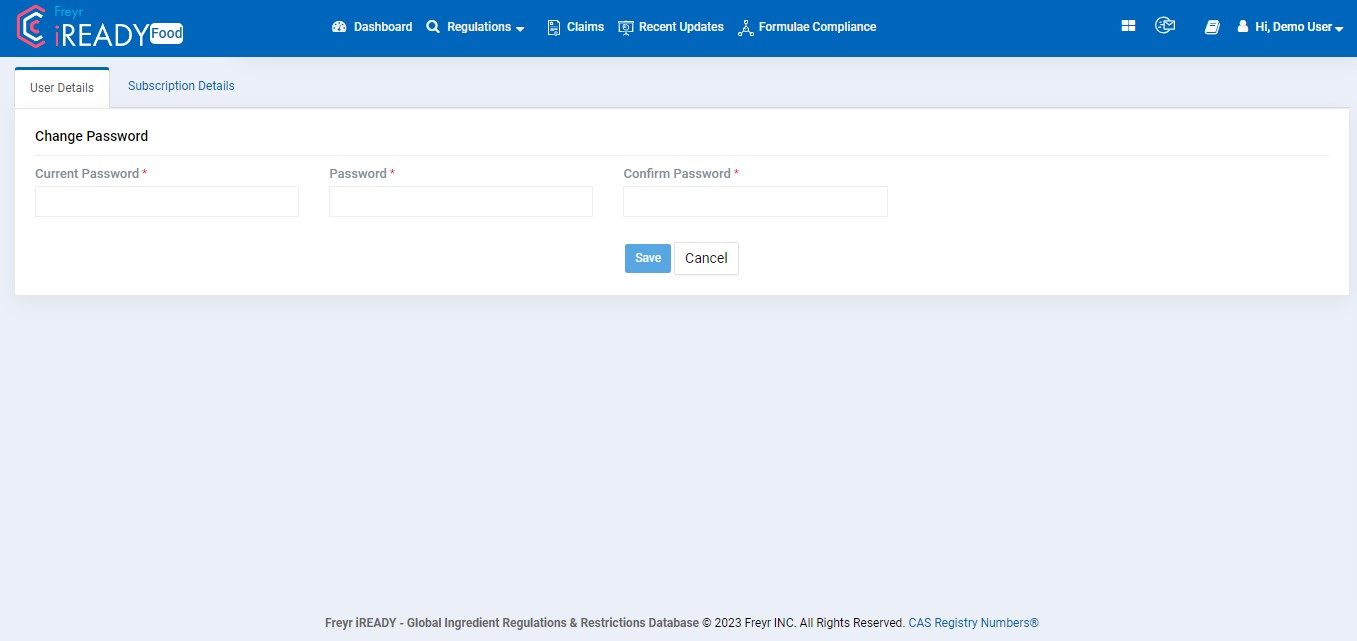Viewport: 1357px width, 641px height.
Task: Click the Claims document icon
Action: point(554,28)
